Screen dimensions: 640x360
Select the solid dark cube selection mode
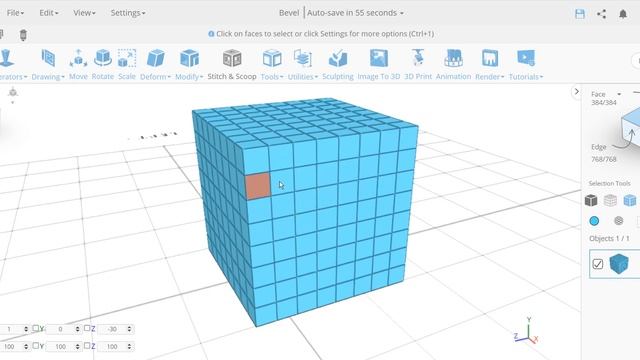point(591,200)
